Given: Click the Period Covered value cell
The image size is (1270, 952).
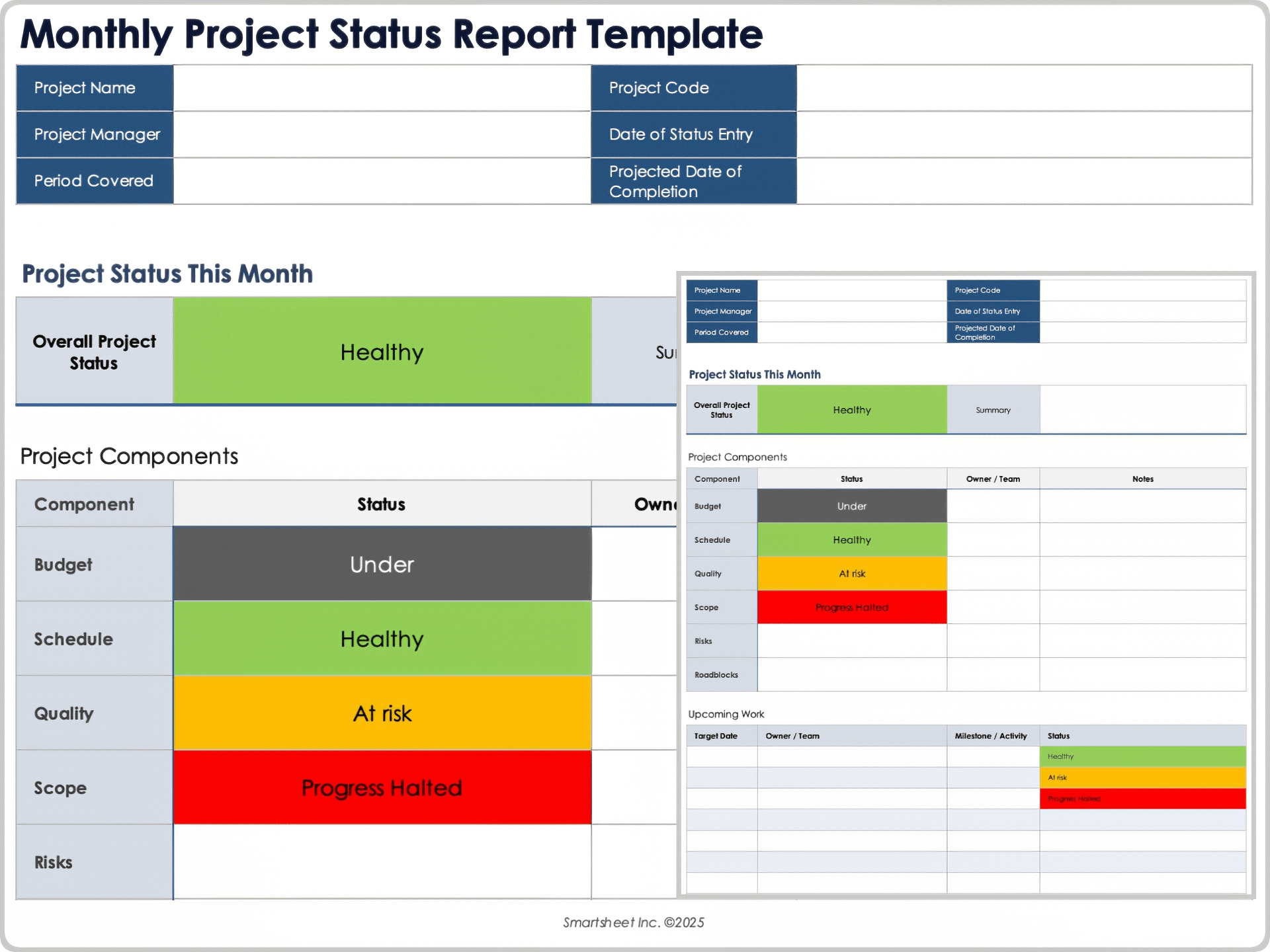Looking at the screenshot, I should click(380, 180).
